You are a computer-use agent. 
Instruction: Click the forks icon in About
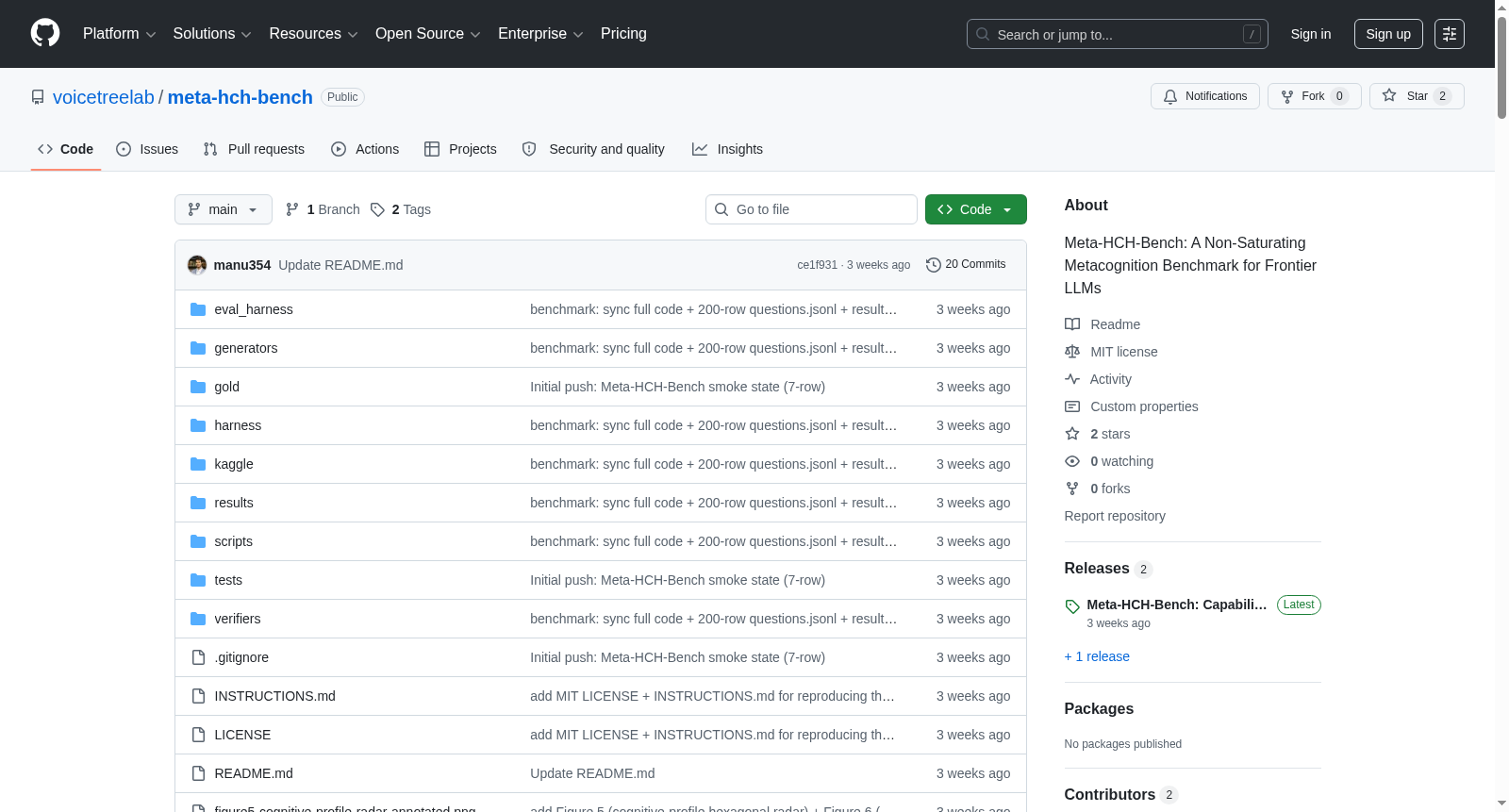point(1072,489)
